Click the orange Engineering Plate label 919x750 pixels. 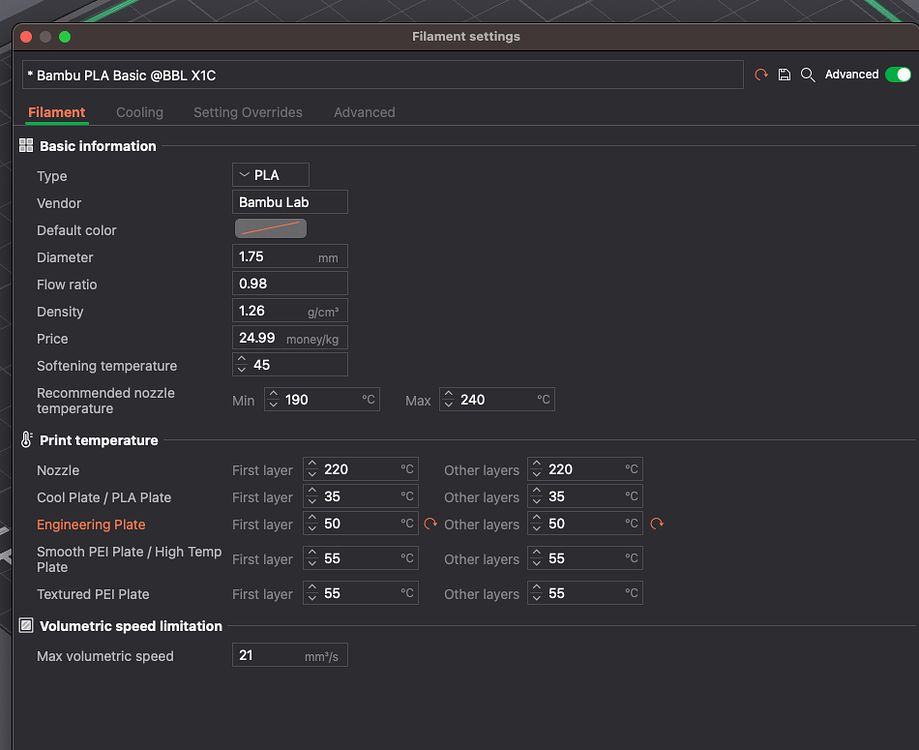(x=91, y=524)
